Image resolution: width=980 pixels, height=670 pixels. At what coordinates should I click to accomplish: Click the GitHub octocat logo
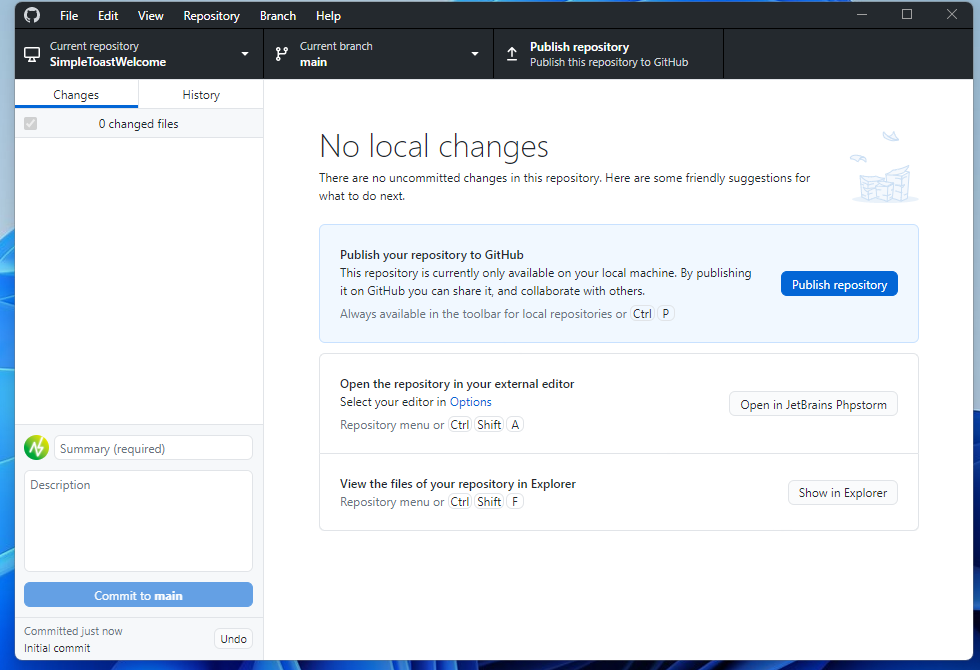point(31,15)
